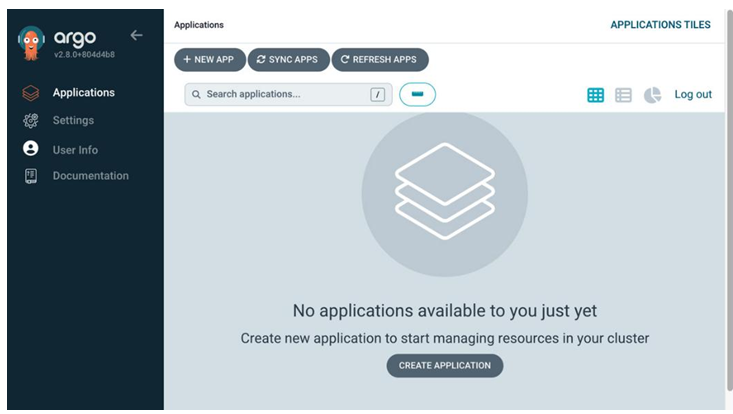The image size is (733, 414).
Task: Click the slash shortcut key hint
Action: coord(378,94)
